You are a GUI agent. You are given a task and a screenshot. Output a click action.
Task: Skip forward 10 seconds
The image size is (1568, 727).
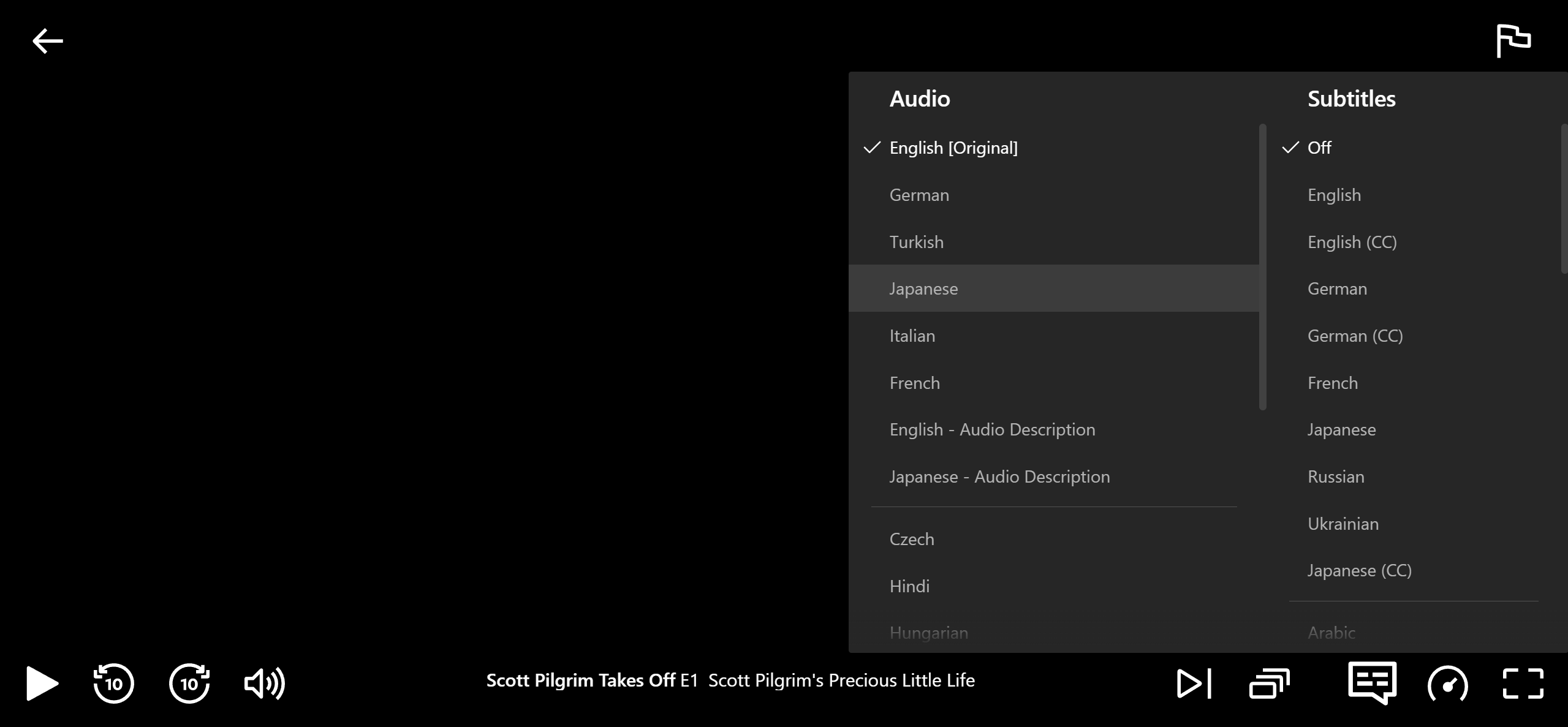coord(189,682)
